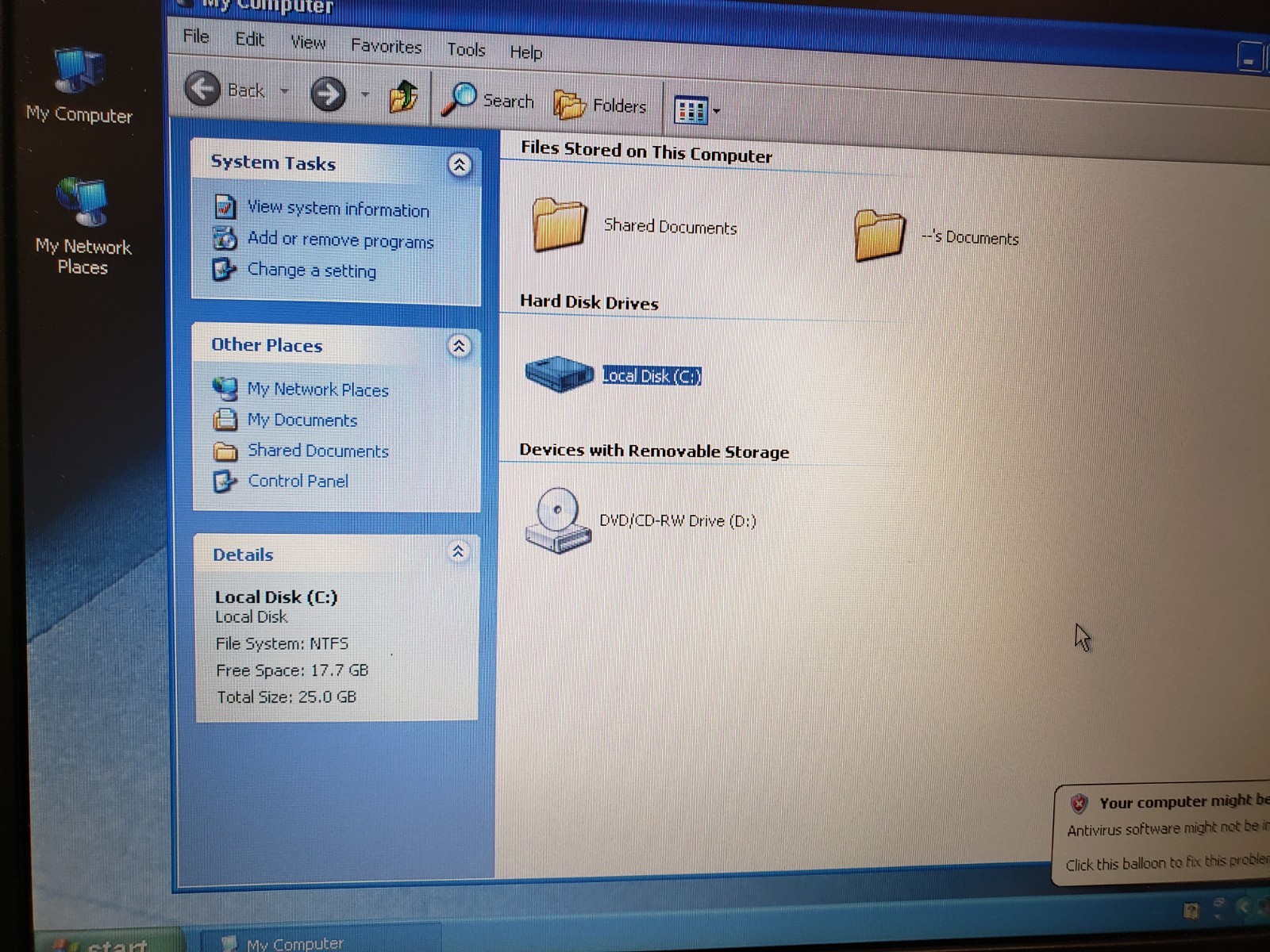
Task: Click the security shield icon in balloon
Action: pos(1079,804)
